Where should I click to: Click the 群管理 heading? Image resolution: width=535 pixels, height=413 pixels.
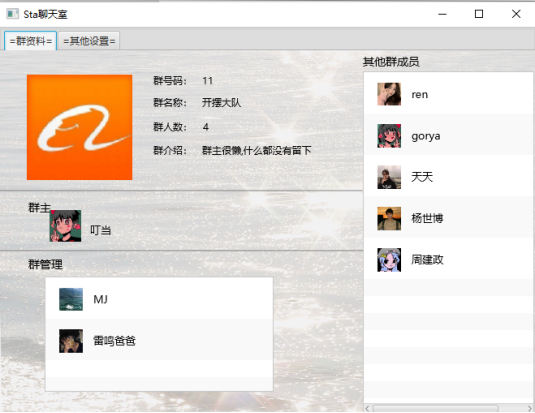tap(45, 264)
